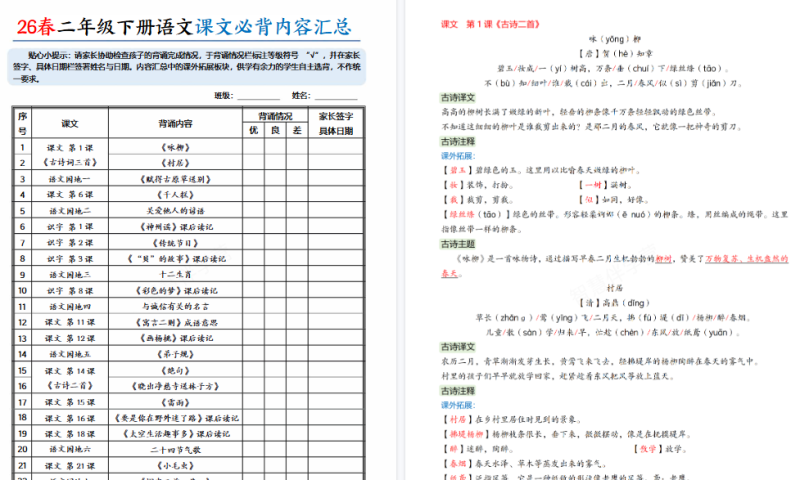Screen dimensions: 800x480
Task: Click the annotation 【拂堤杨柳】
Action: (x=466, y=435)
